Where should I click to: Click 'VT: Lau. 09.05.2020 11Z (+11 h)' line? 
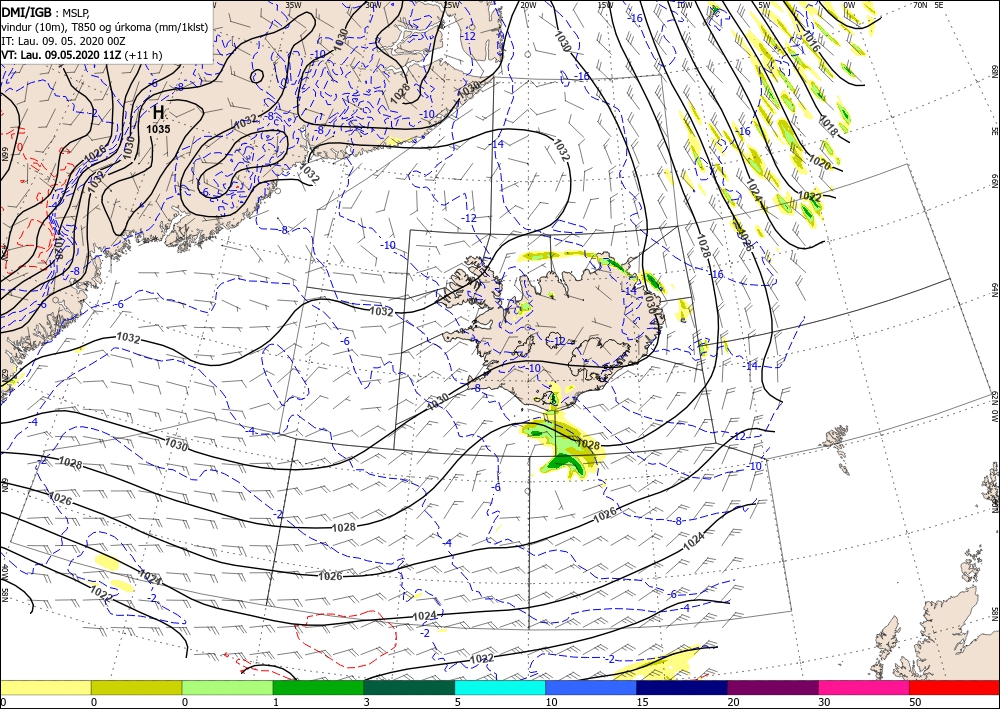pos(82,55)
